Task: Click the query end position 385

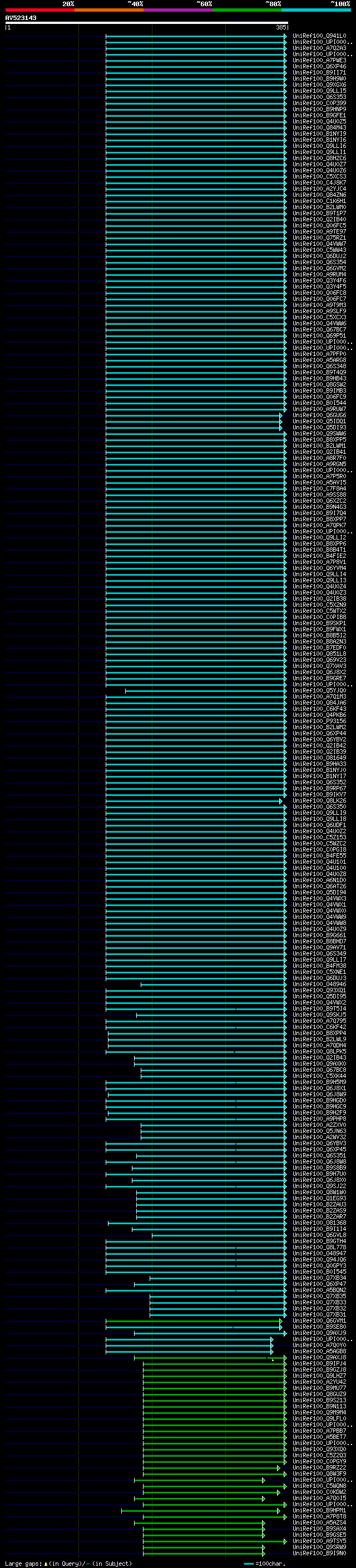Action: pos(280,27)
